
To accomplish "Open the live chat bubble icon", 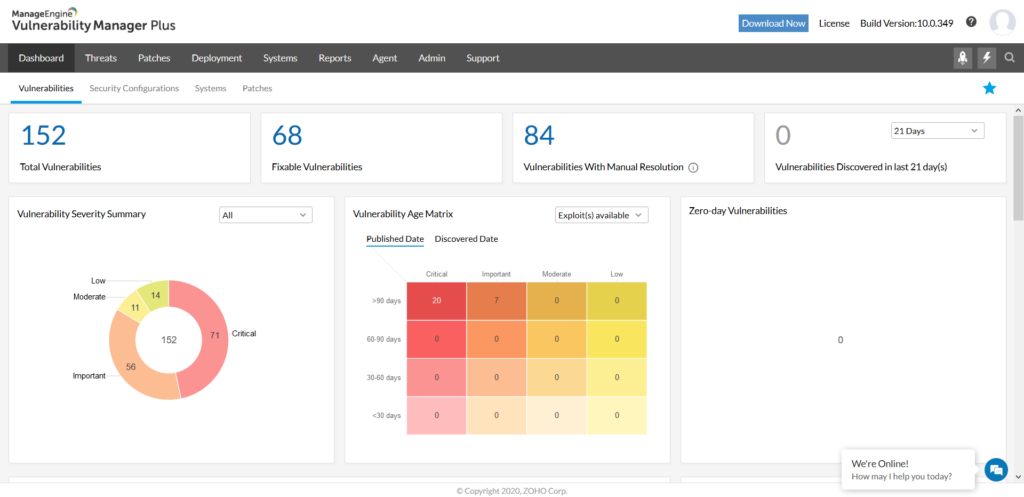I will coord(994,469).
